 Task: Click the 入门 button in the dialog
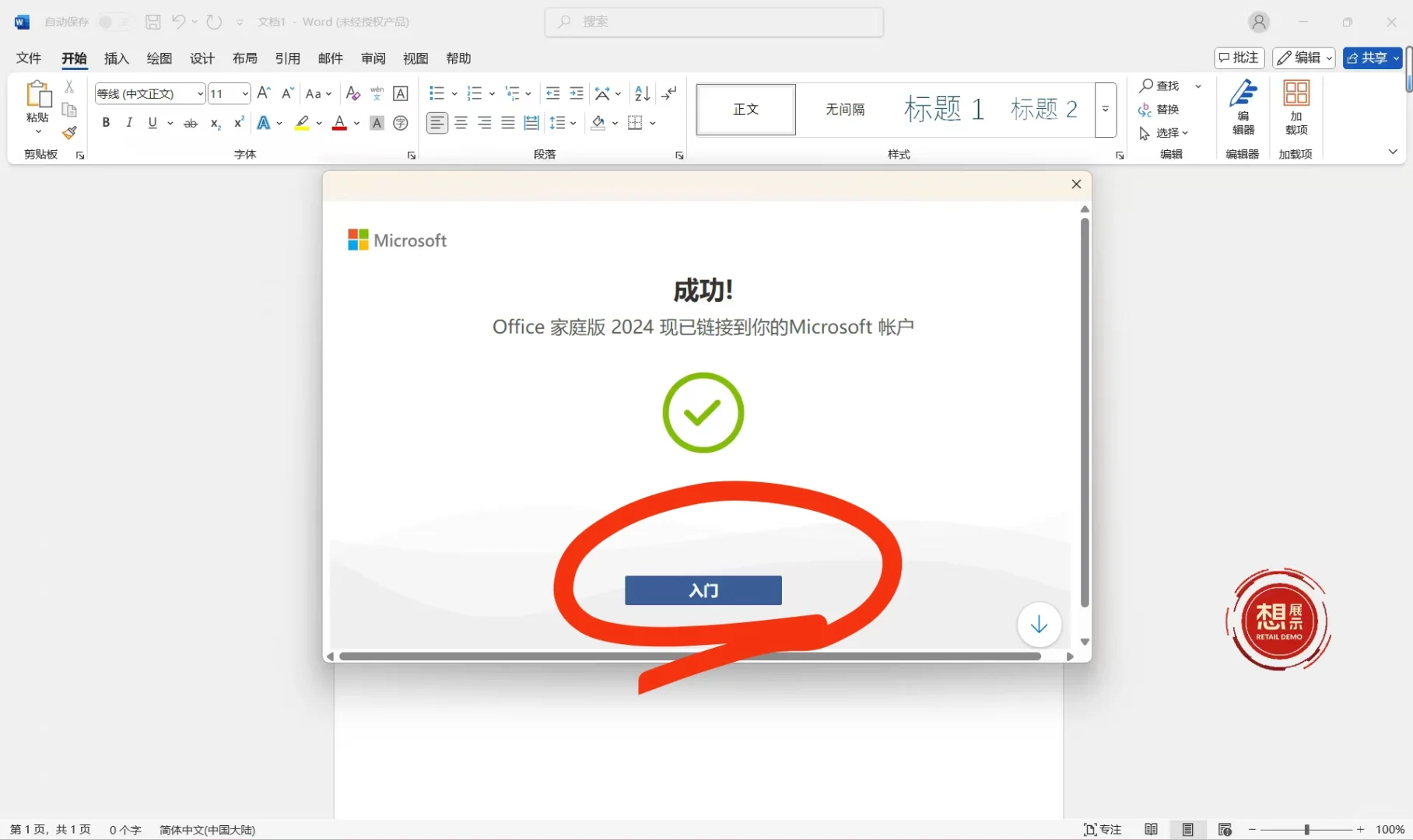pos(703,590)
